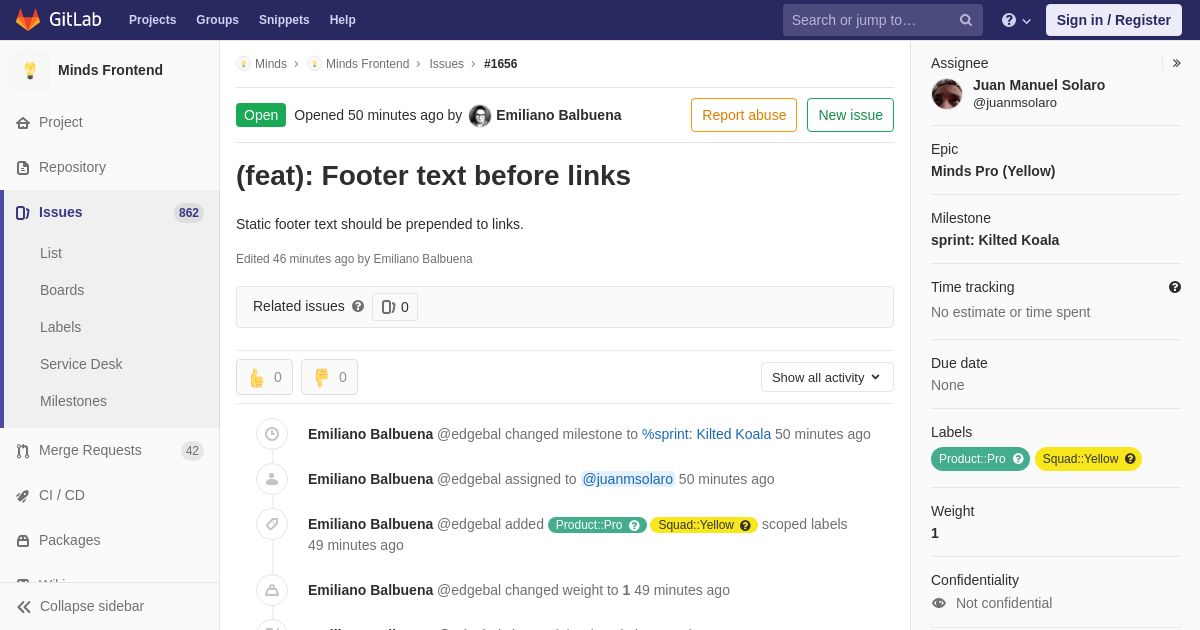Collapse the right sidebar with the double chevron
The height and width of the screenshot is (630, 1200).
tap(1176, 63)
